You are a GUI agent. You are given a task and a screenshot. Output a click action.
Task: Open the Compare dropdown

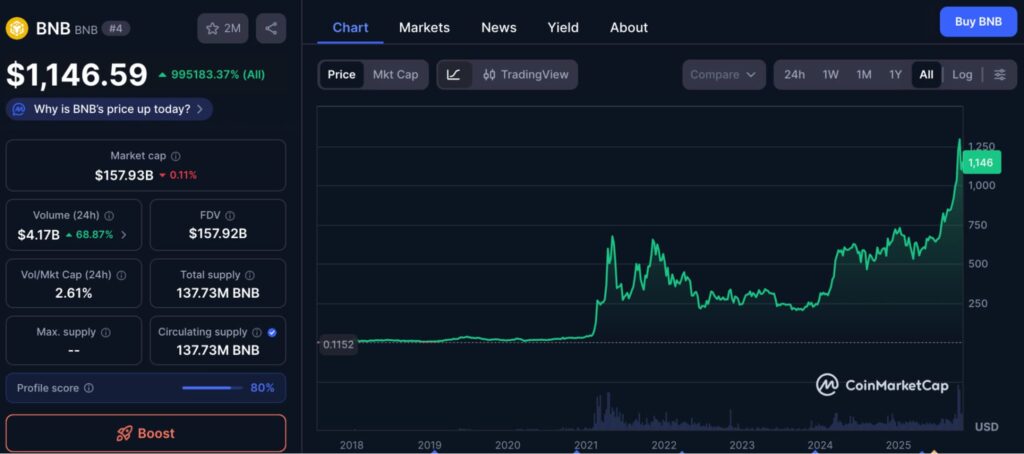click(723, 75)
